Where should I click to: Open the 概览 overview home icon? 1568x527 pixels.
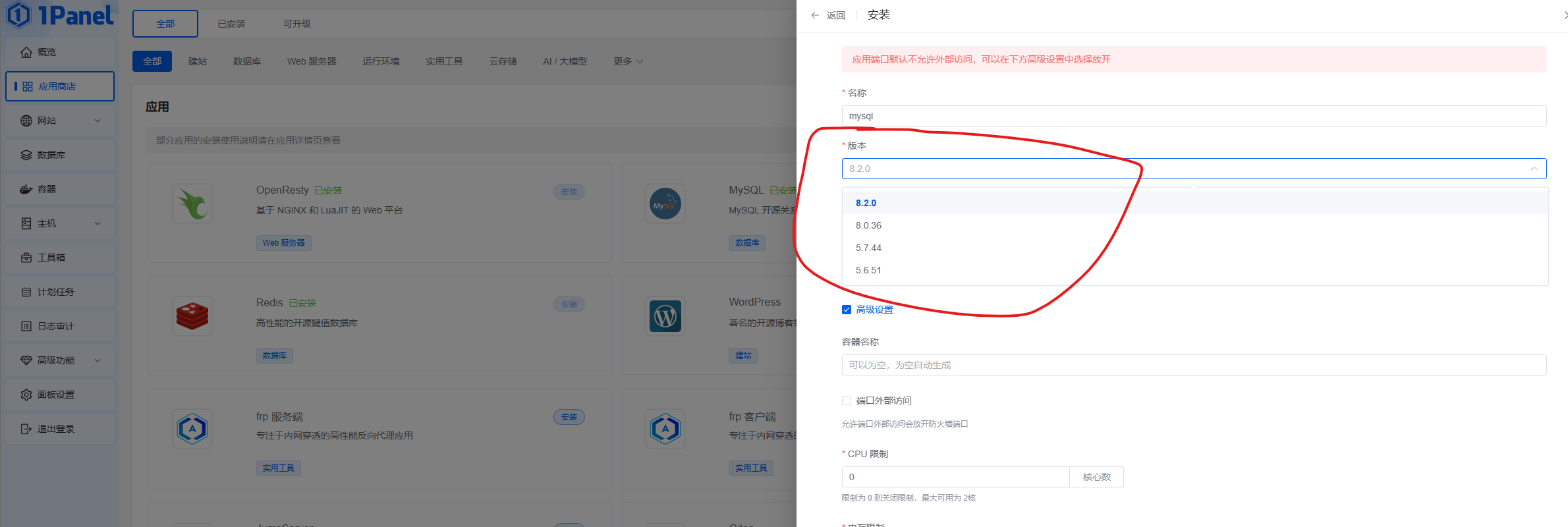[26, 52]
